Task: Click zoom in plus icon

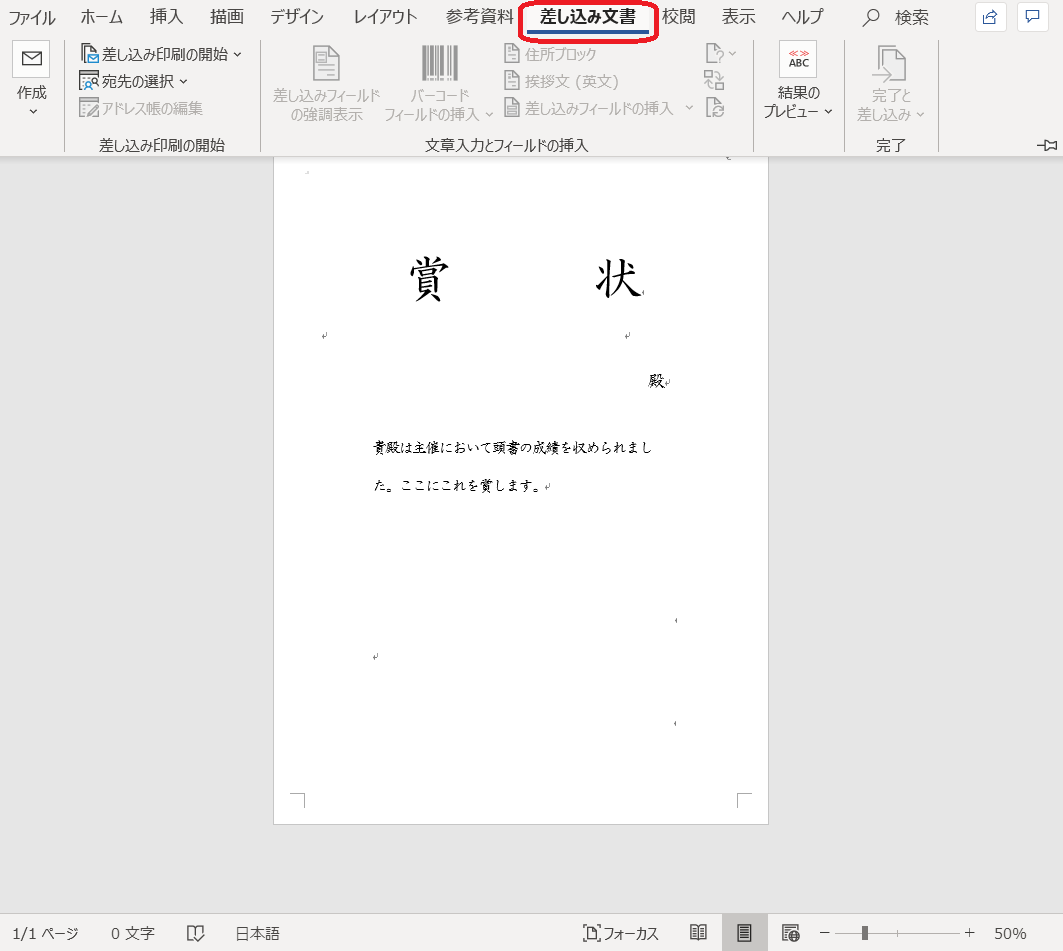Action: click(969, 933)
